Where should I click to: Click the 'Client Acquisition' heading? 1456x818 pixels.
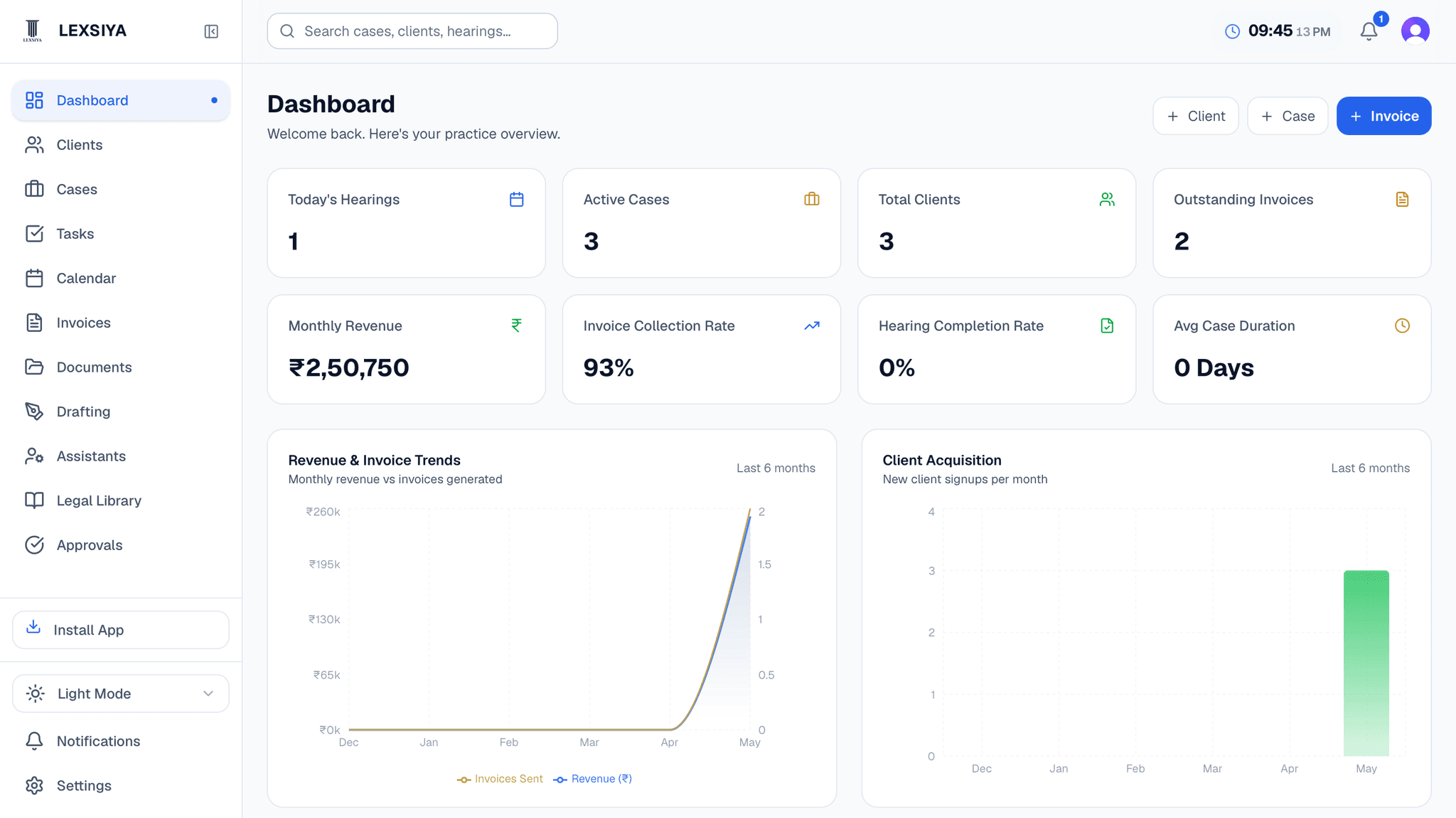[x=941, y=461]
